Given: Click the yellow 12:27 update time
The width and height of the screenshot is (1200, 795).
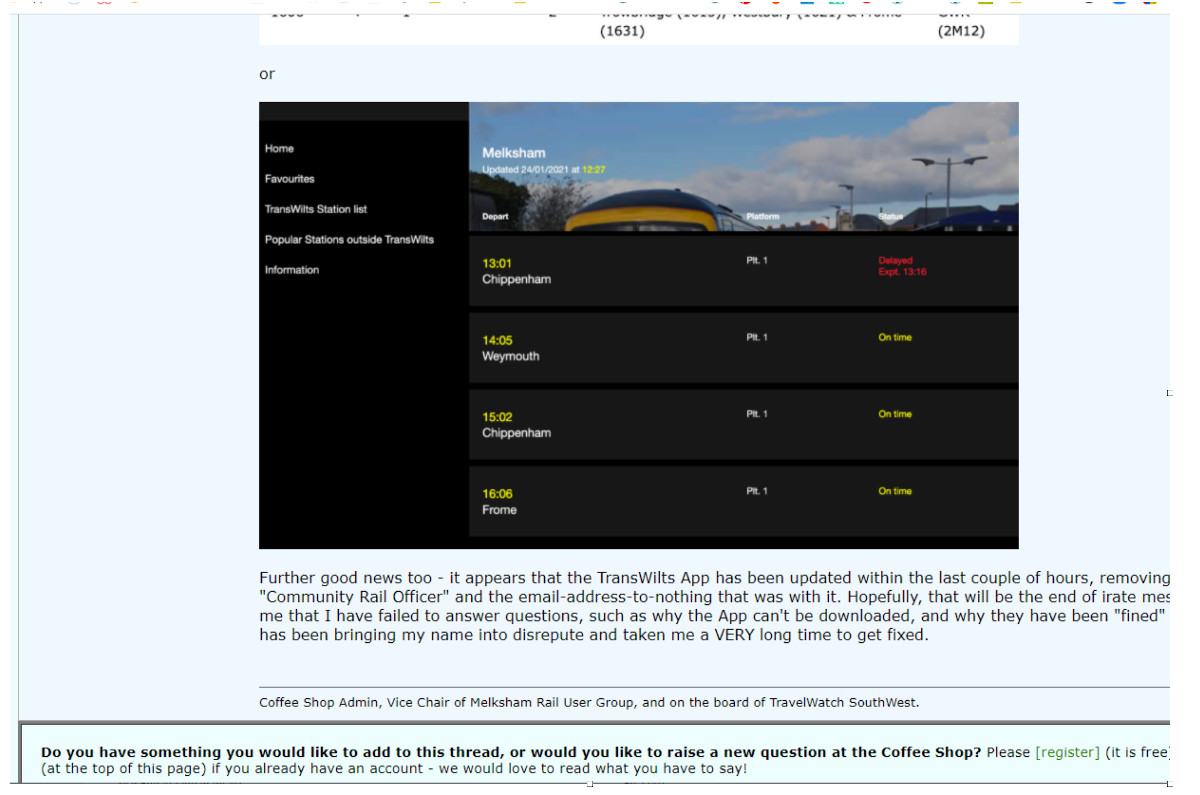Looking at the screenshot, I should pos(593,170).
